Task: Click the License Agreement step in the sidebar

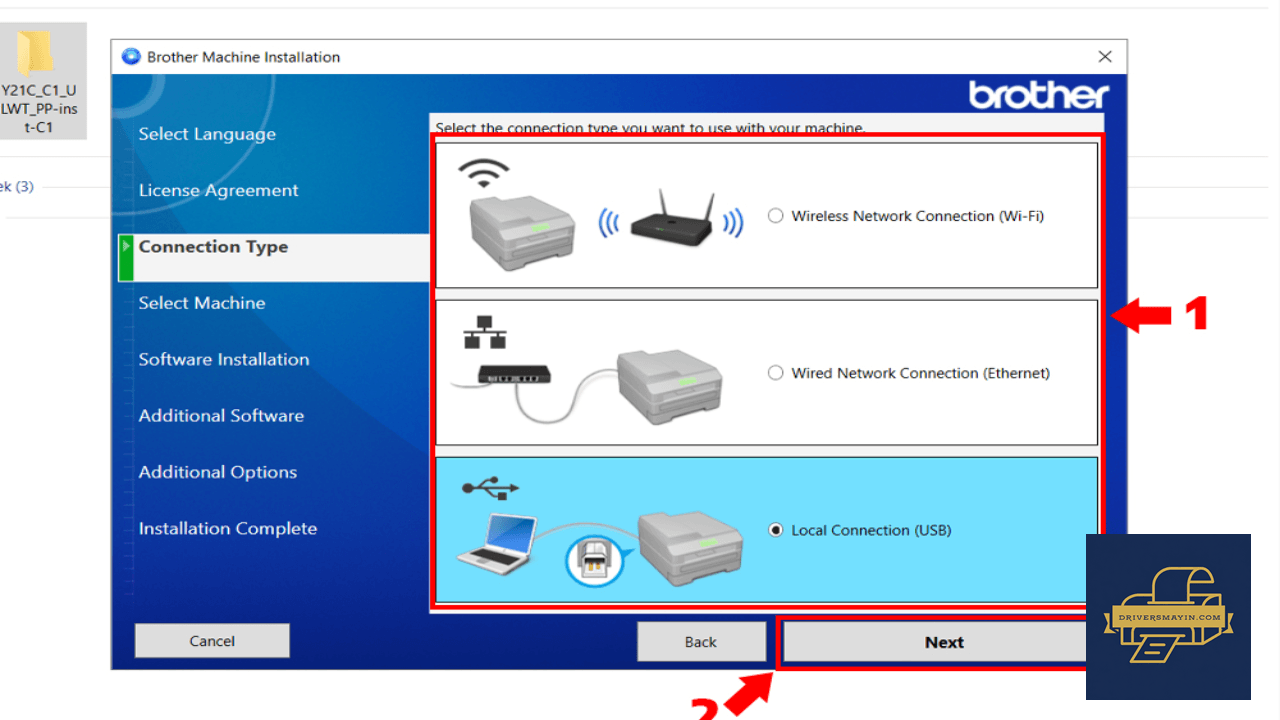Action: click(219, 190)
